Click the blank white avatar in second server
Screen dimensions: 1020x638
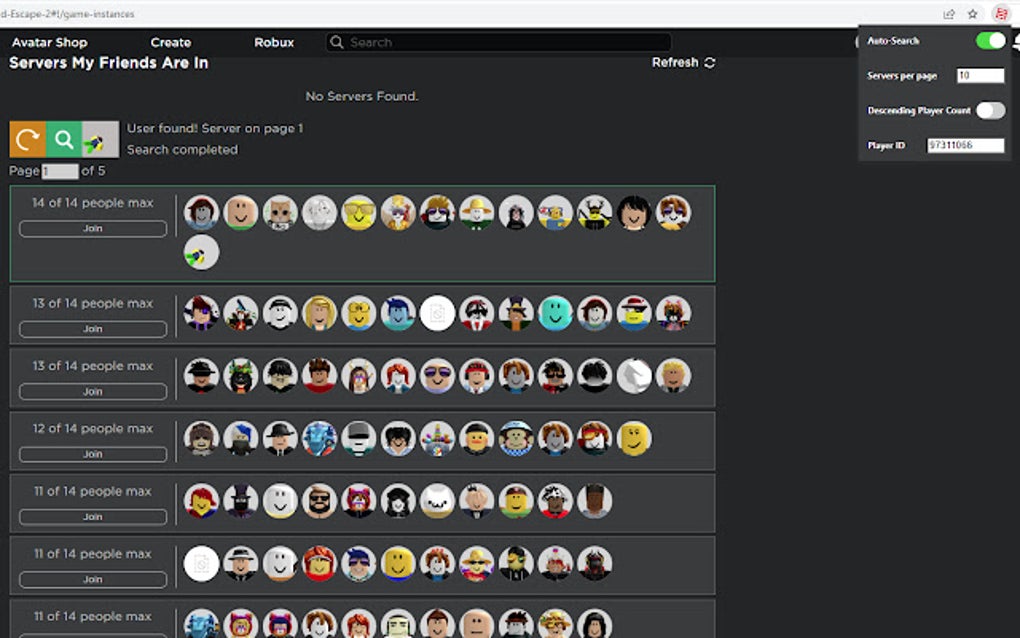[437, 313]
